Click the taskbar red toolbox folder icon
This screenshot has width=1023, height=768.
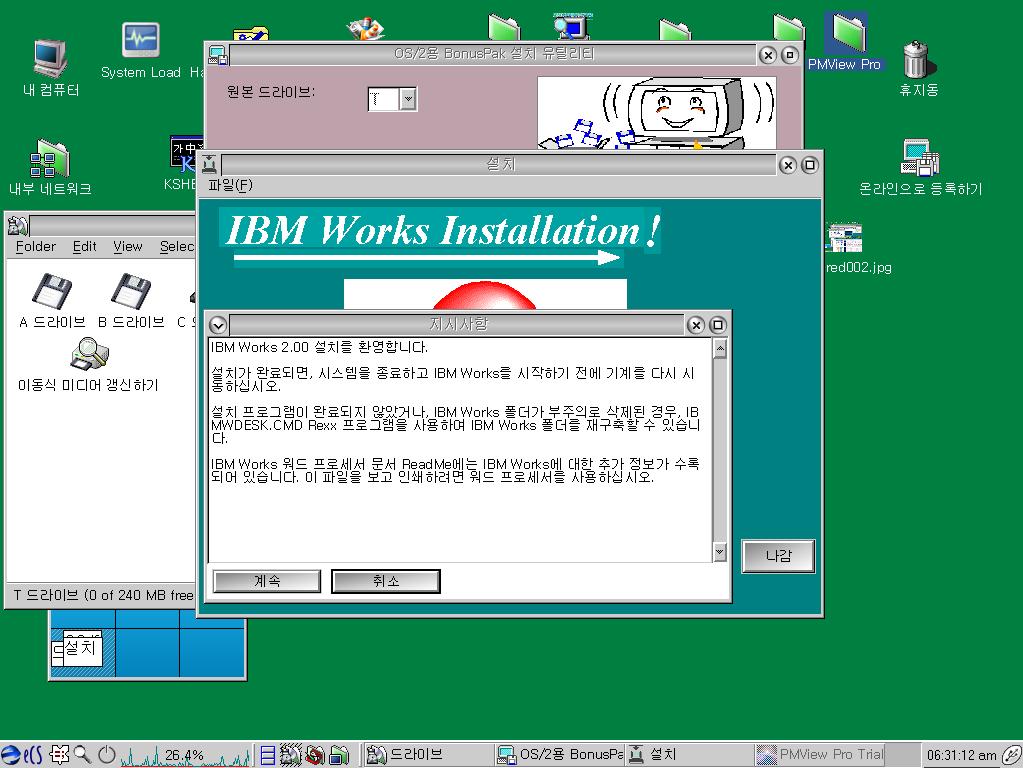coord(315,755)
